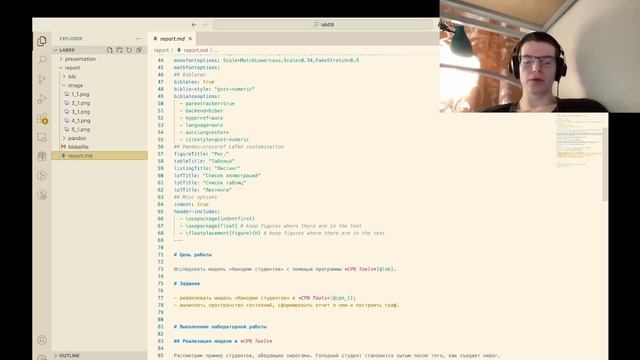The width and height of the screenshot is (640, 360).
Task: Click the 'mathfontoptions:' line
Action: (197, 67)
